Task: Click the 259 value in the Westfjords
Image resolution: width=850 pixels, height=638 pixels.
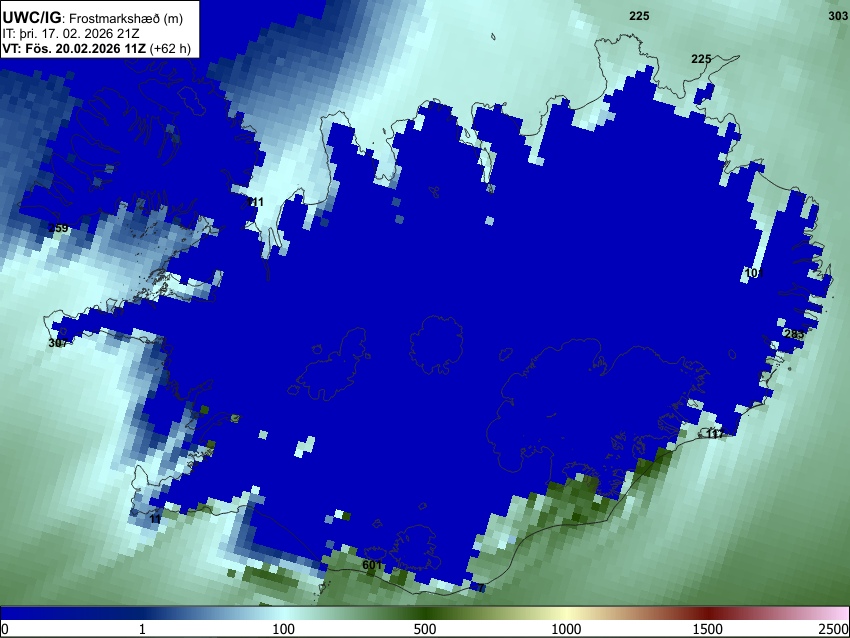Action: click(x=58, y=228)
